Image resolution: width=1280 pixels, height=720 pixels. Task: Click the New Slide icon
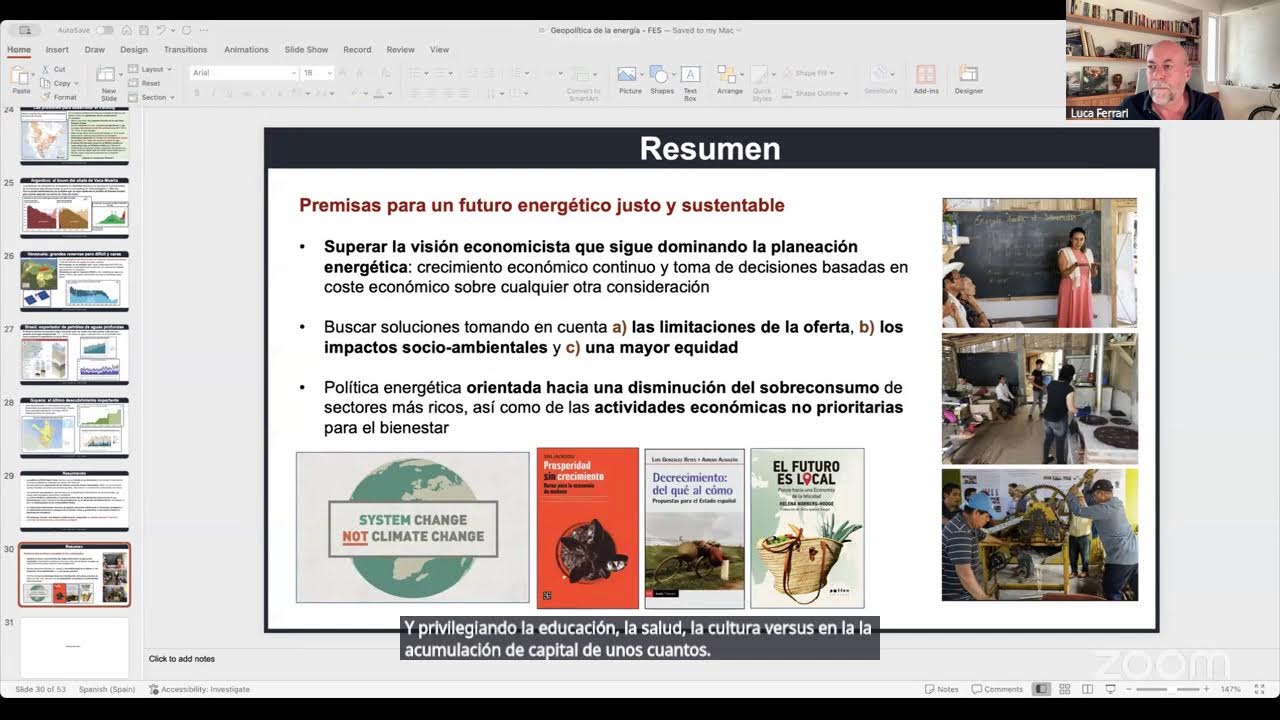pyautogui.click(x=106, y=74)
